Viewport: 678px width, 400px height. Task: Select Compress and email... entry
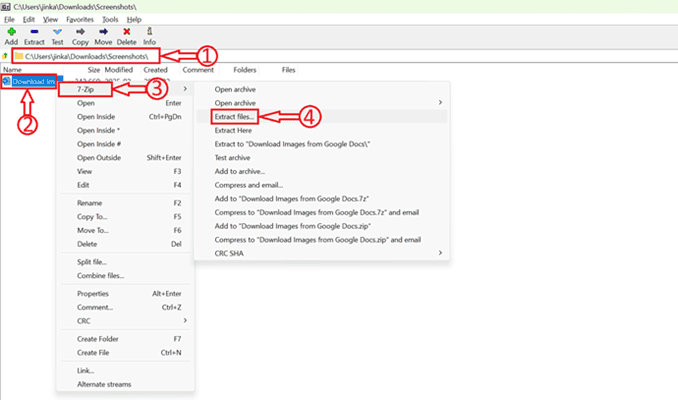point(322,185)
